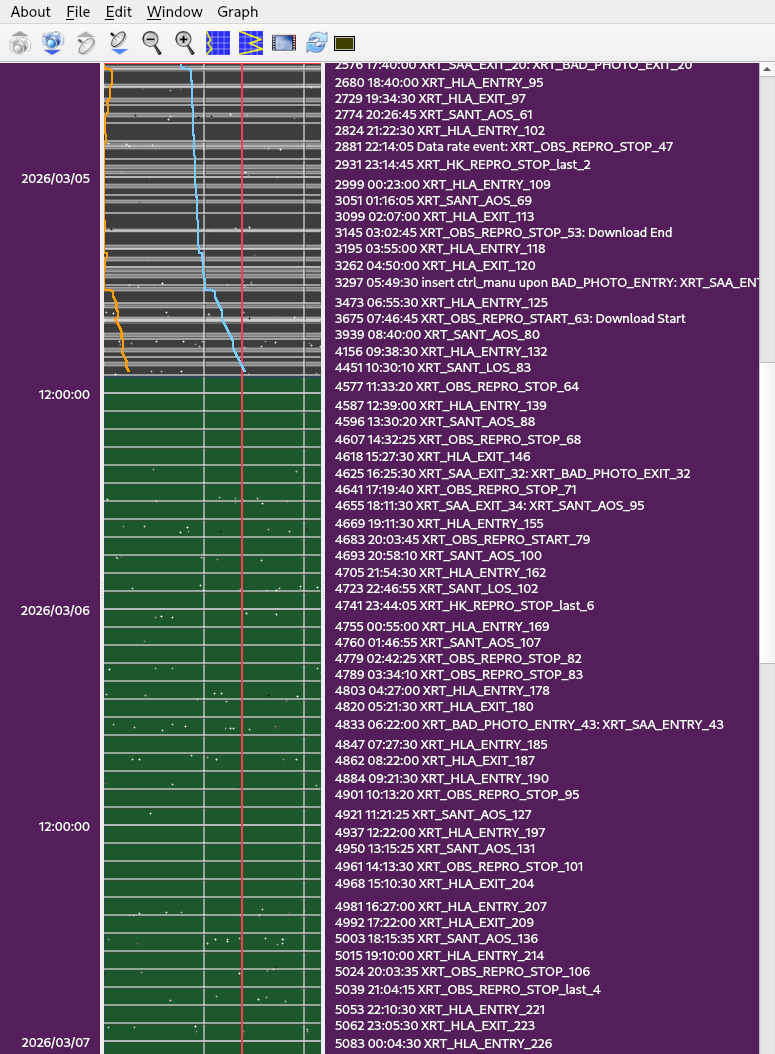Select event 3675 Download Start entry

[x=510, y=319]
